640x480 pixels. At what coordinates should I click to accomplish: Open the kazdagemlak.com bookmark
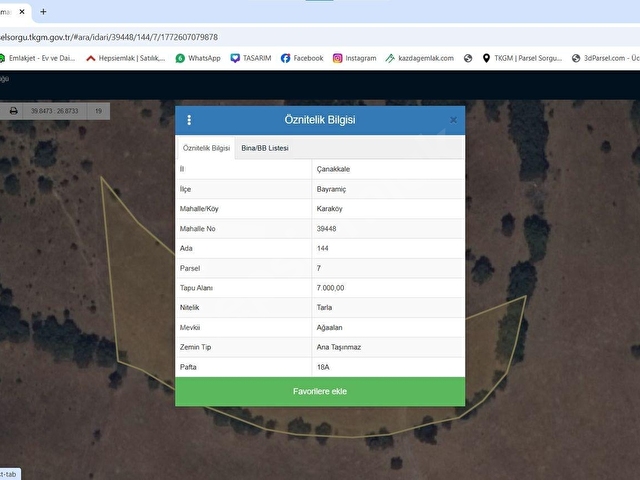[420, 58]
